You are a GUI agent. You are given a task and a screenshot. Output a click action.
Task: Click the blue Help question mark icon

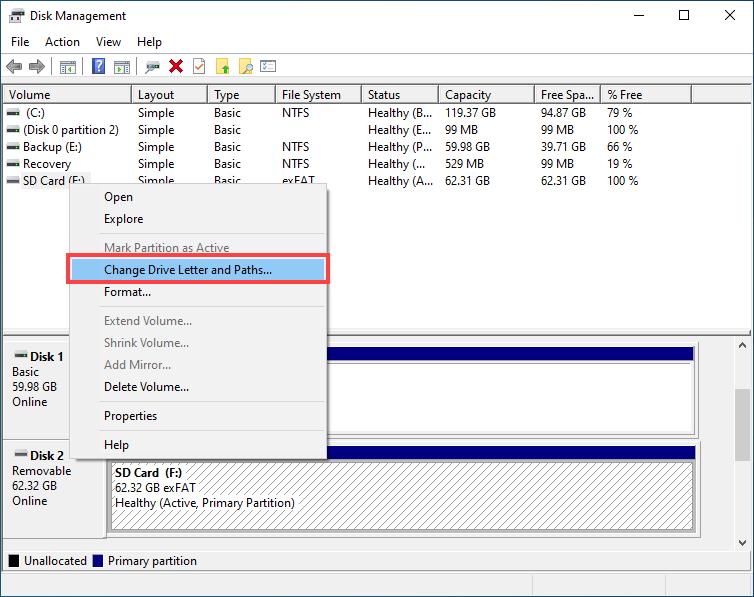(x=98, y=67)
